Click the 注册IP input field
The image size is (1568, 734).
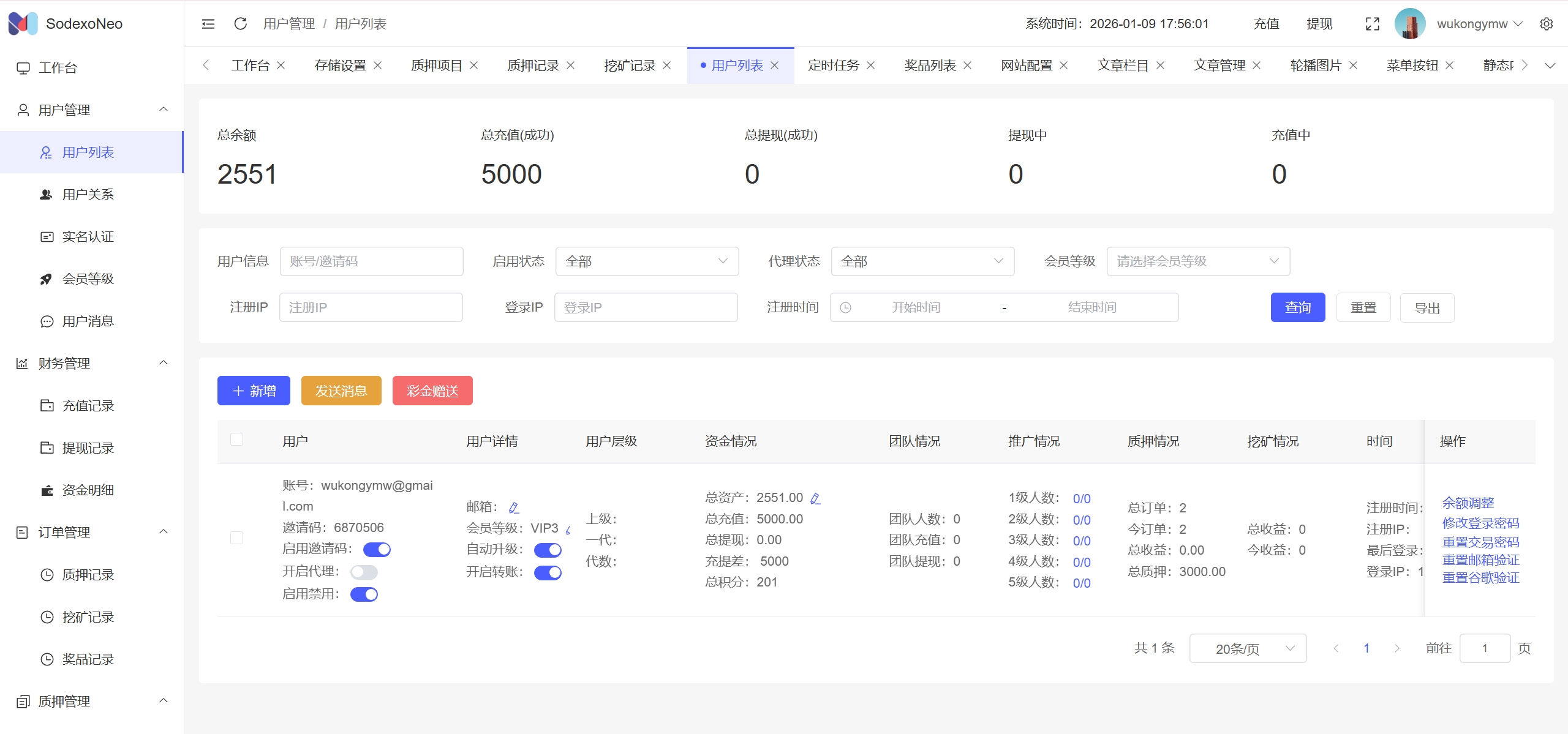click(x=371, y=307)
